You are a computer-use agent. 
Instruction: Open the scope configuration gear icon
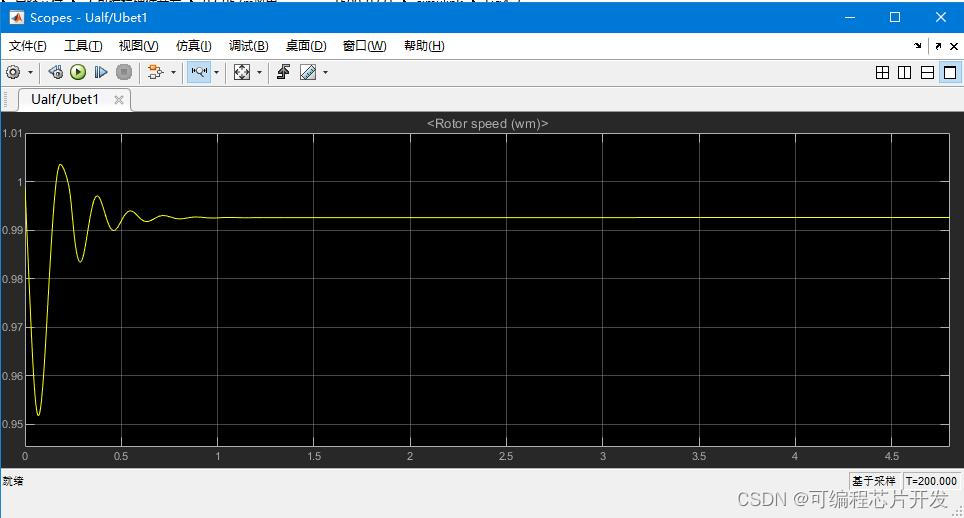(13, 73)
